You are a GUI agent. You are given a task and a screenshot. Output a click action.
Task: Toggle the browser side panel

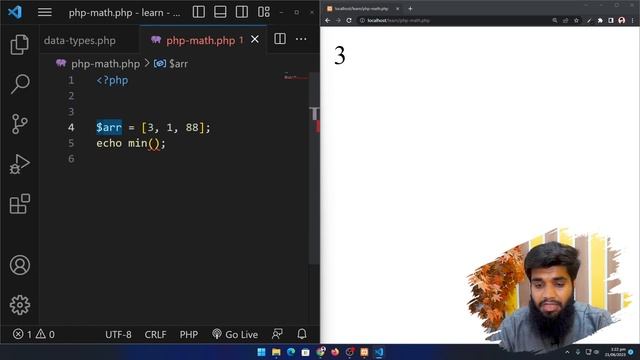coord(611,20)
